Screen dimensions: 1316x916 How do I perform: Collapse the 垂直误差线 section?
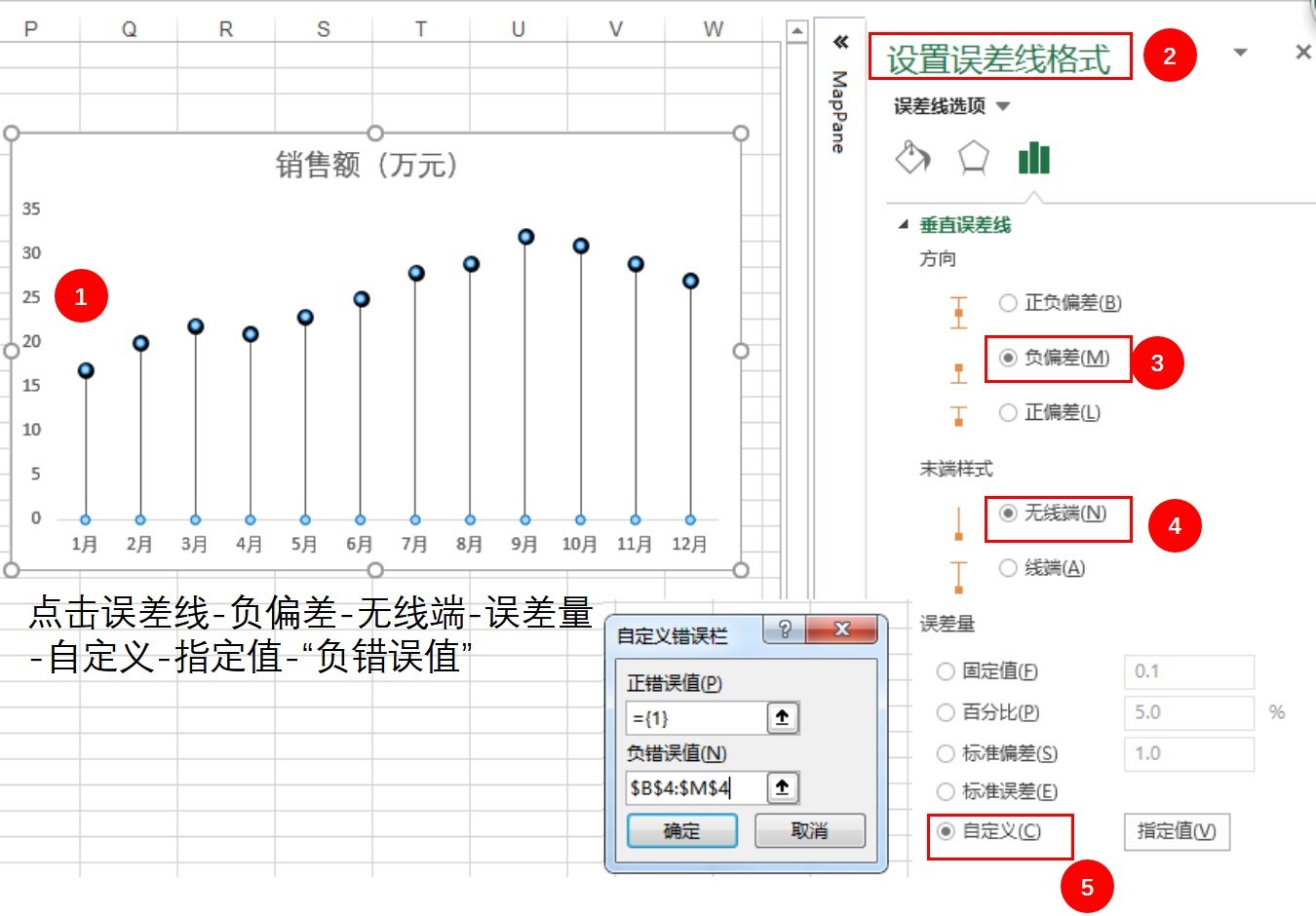[903, 225]
